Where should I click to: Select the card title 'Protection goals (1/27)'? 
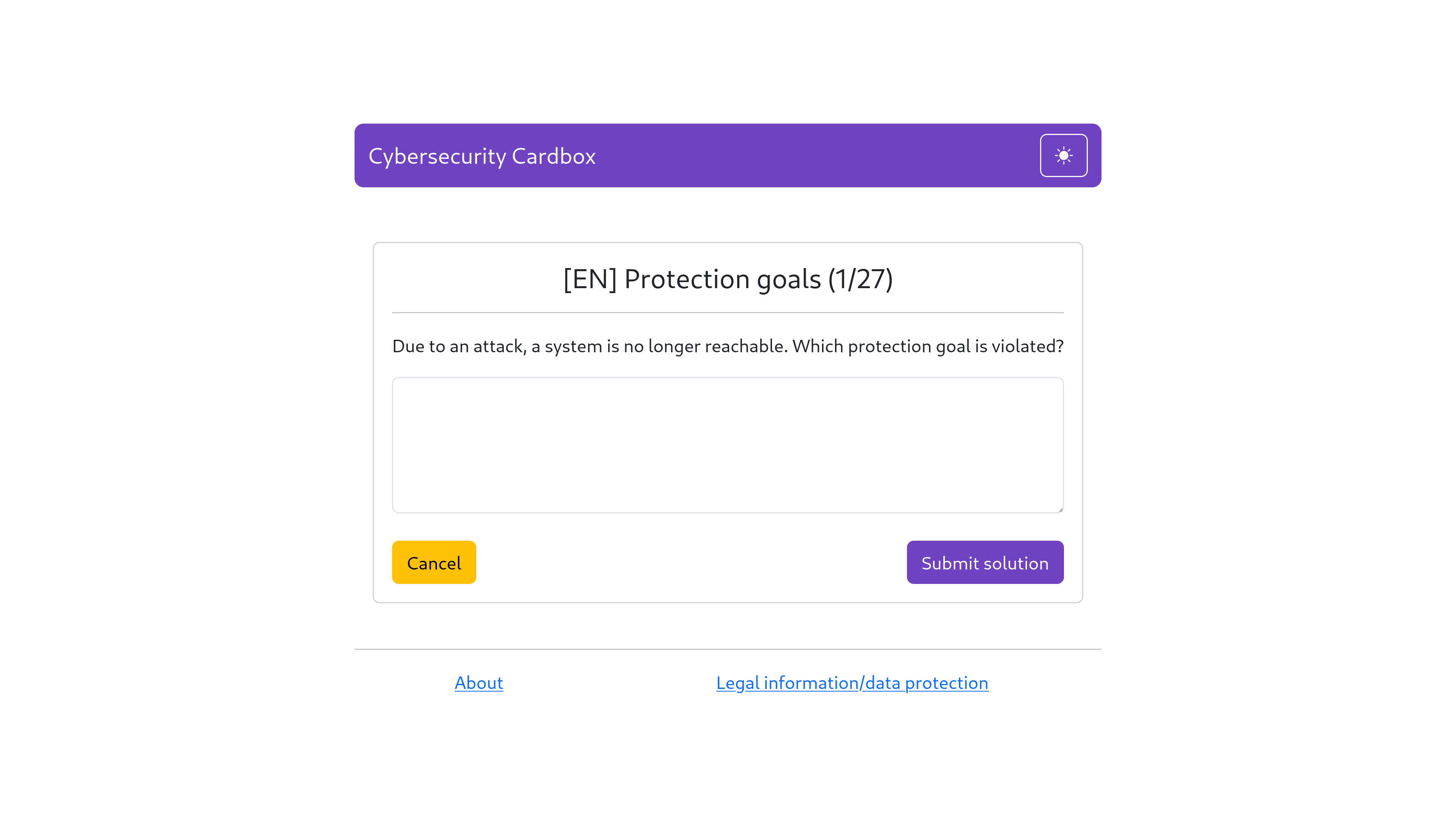(x=727, y=278)
